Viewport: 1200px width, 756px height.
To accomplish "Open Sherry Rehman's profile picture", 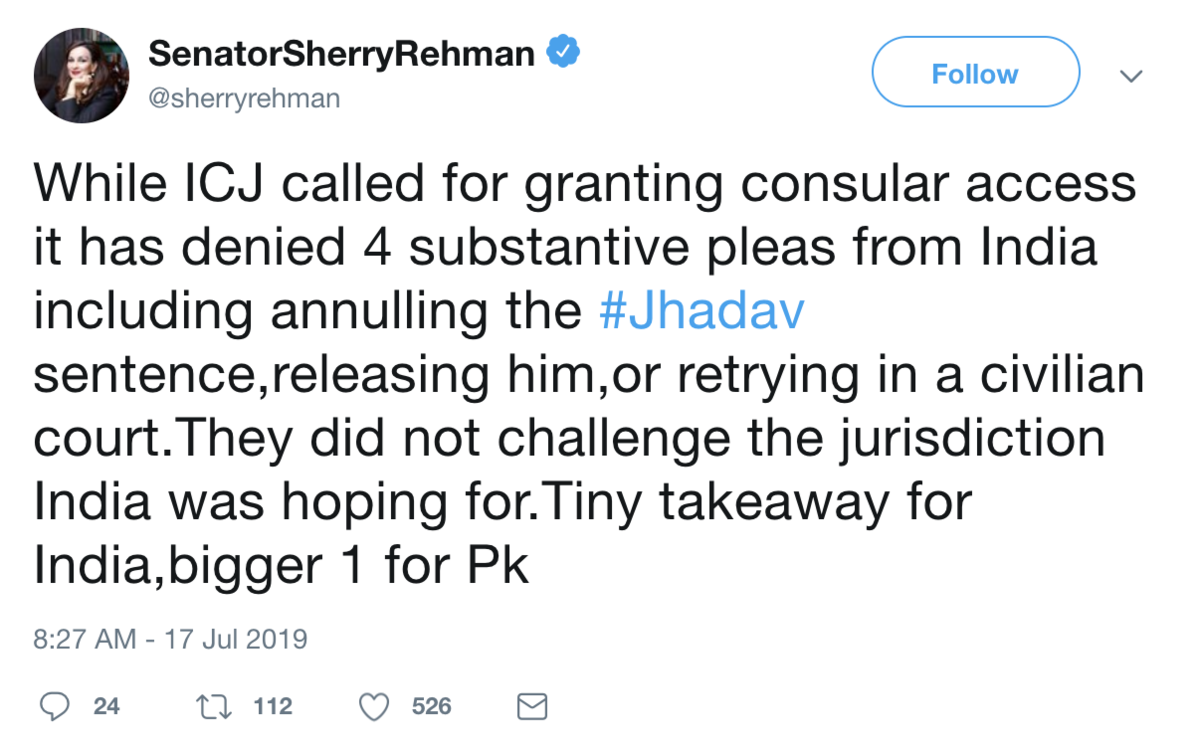I will [82, 75].
